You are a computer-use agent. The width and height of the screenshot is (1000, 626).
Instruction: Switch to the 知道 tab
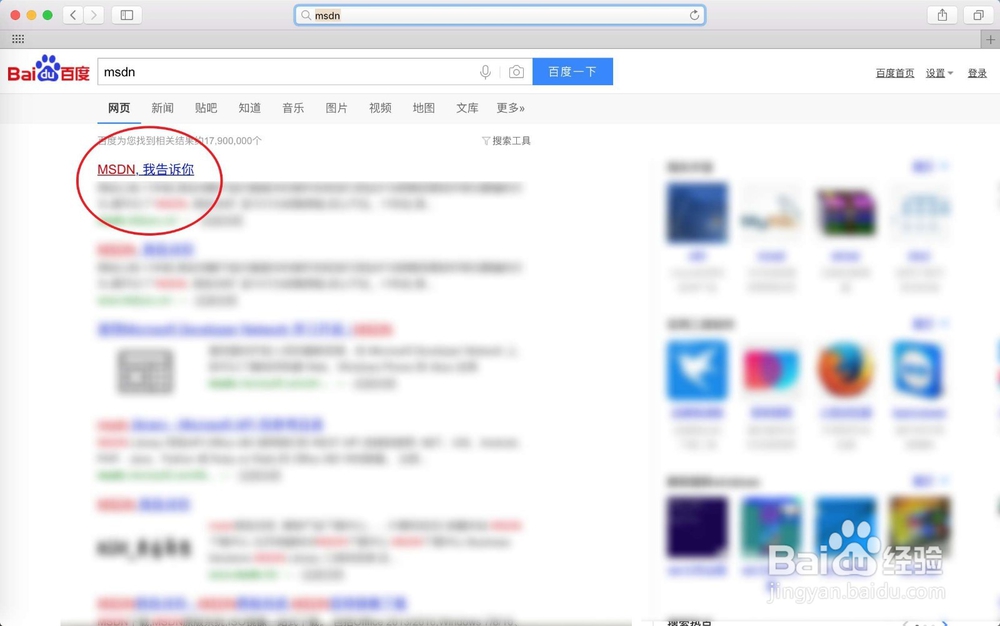[249, 108]
